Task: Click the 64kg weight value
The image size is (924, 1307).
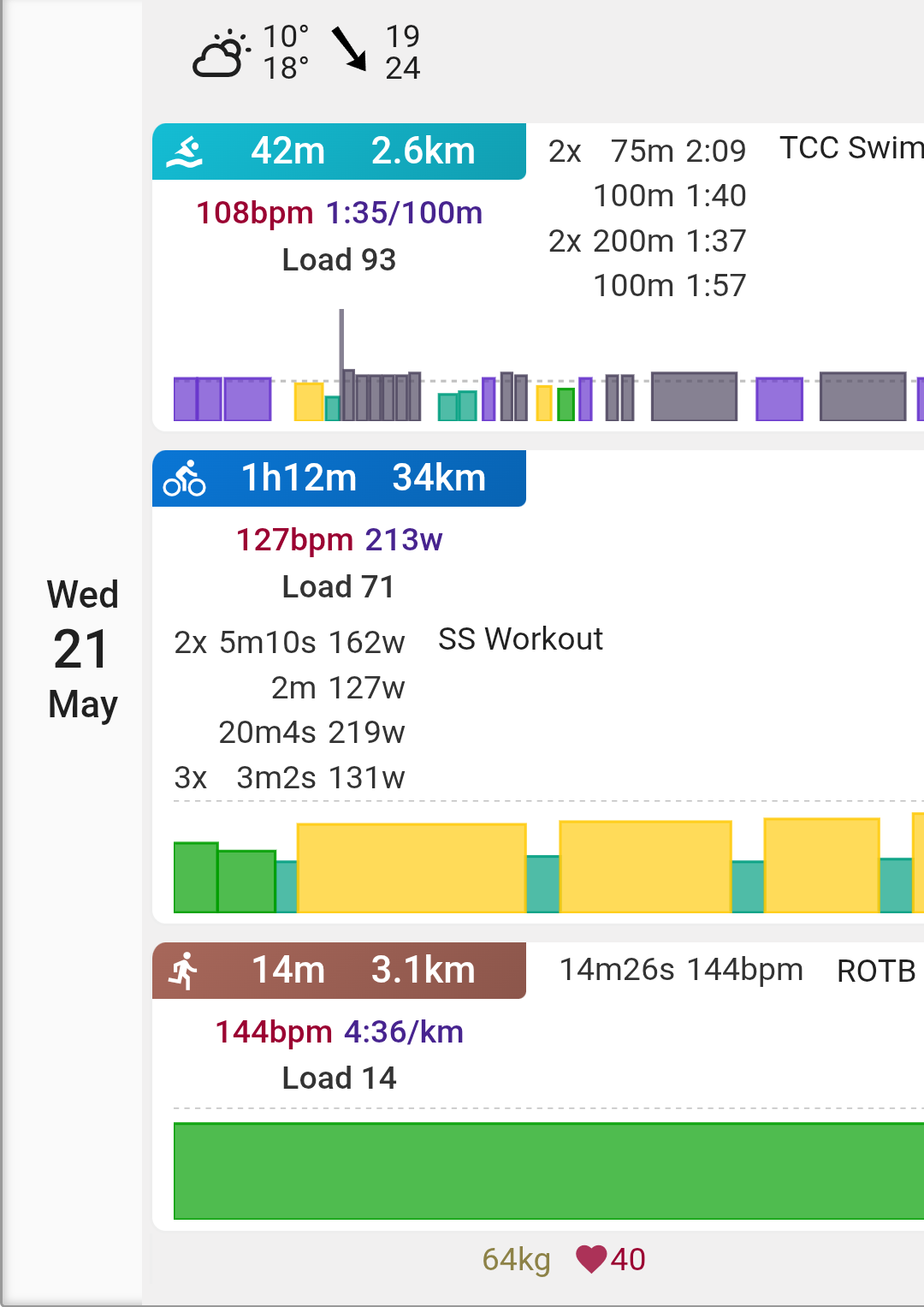Action: [516, 1260]
